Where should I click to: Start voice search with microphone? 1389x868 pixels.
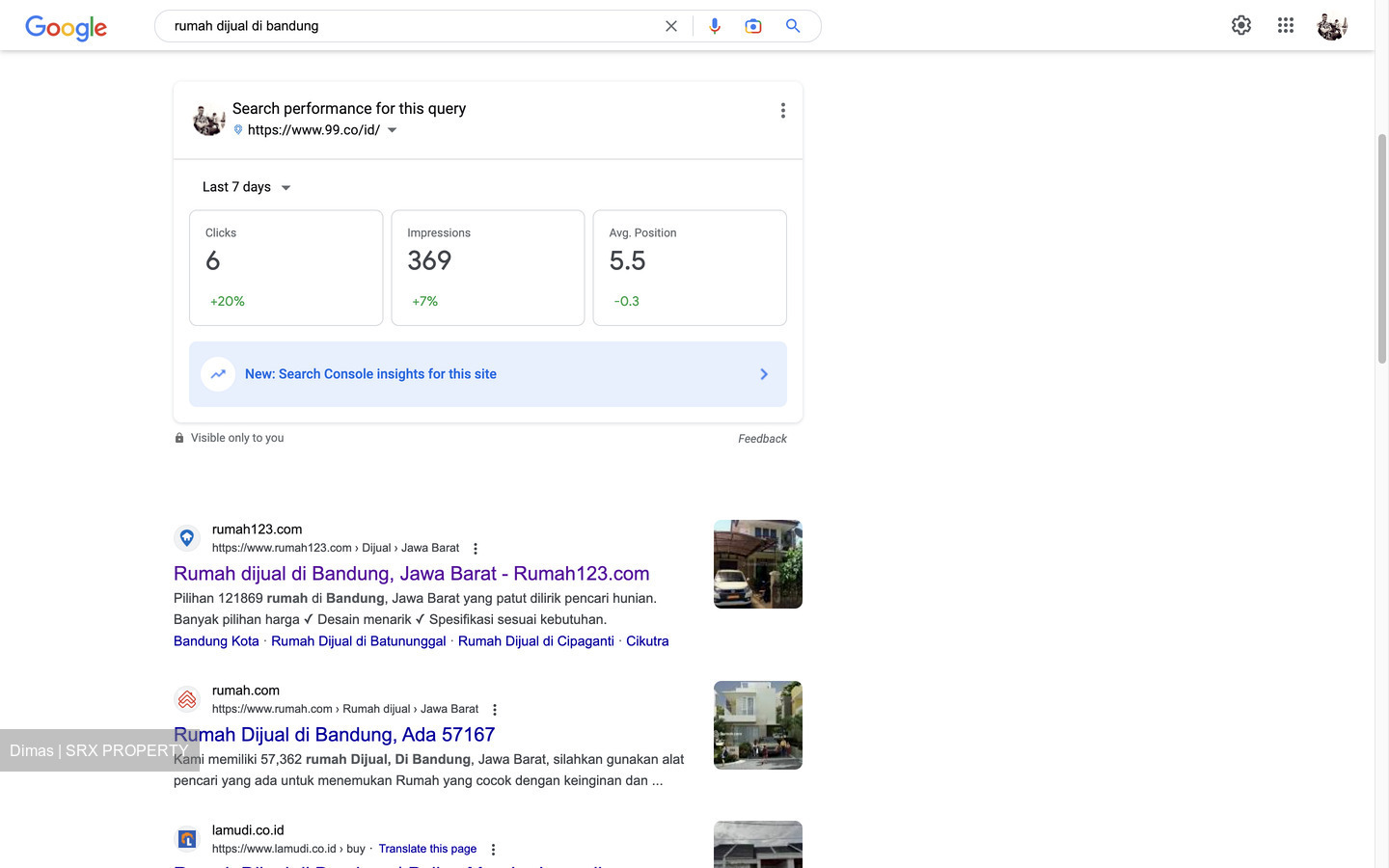(x=715, y=26)
